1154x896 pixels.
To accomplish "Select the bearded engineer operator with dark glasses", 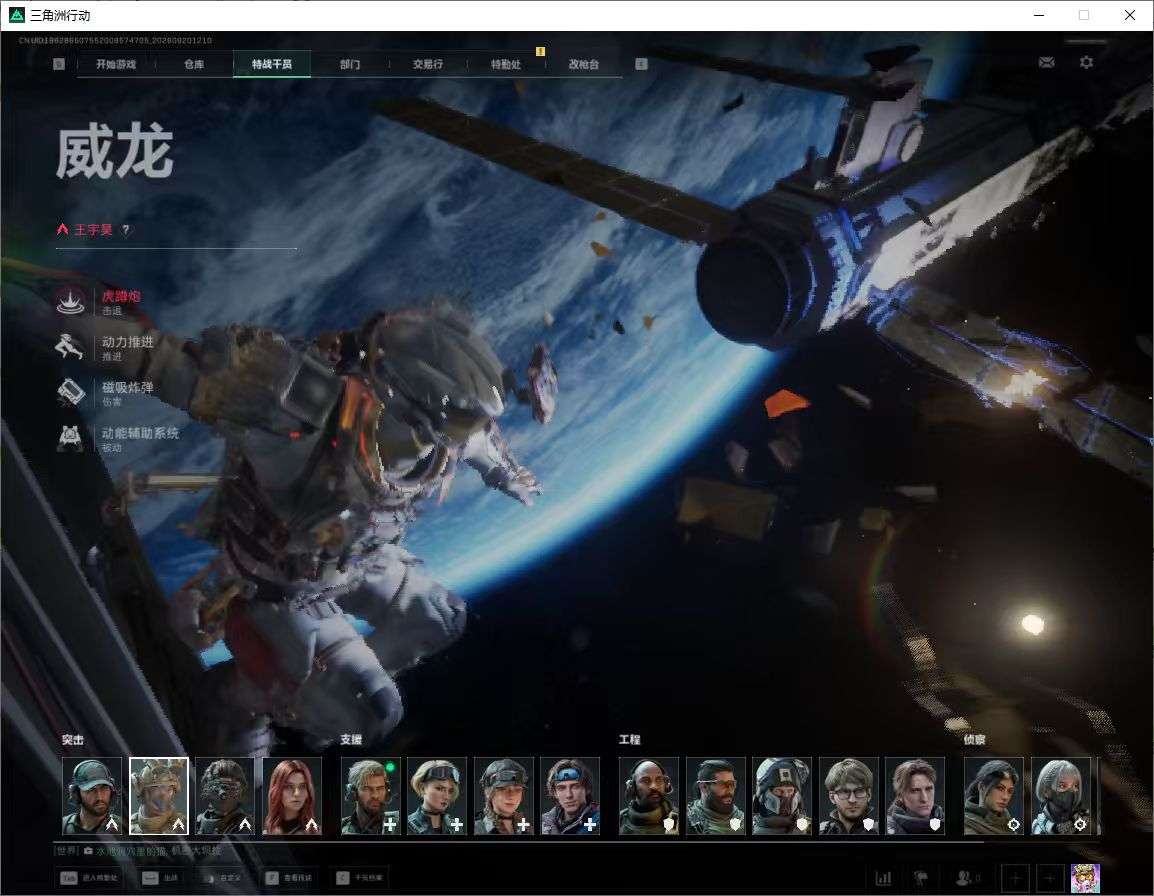I will [715, 796].
